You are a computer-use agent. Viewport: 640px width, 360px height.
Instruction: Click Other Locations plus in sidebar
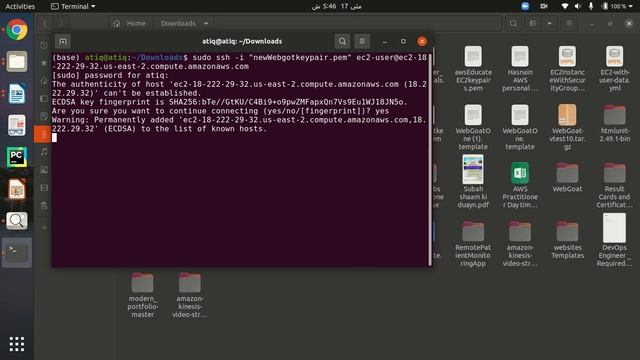pyautogui.click(x=44, y=228)
